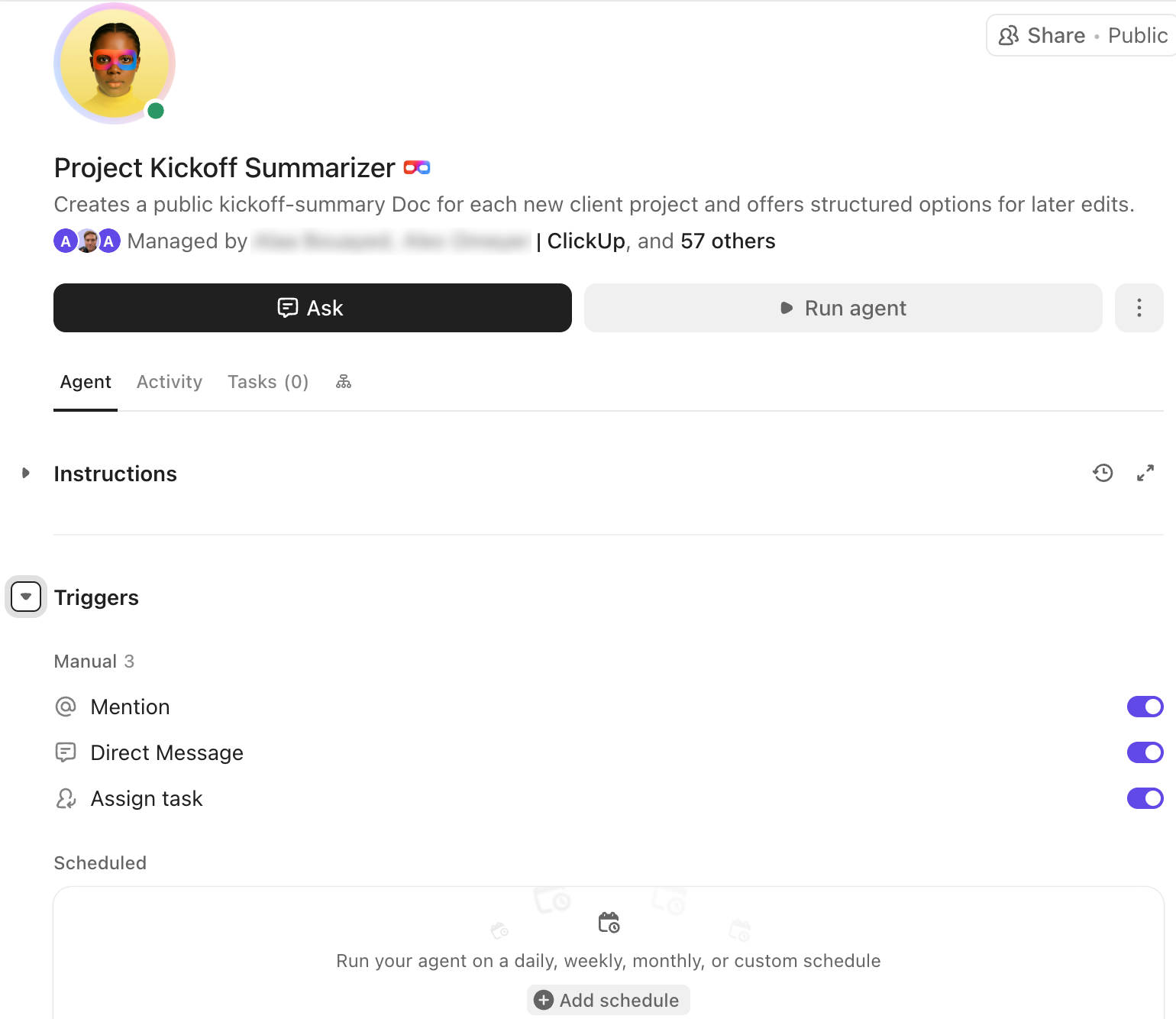1176x1019 pixels.
Task: Click the Assign task person icon
Action: pos(66,798)
